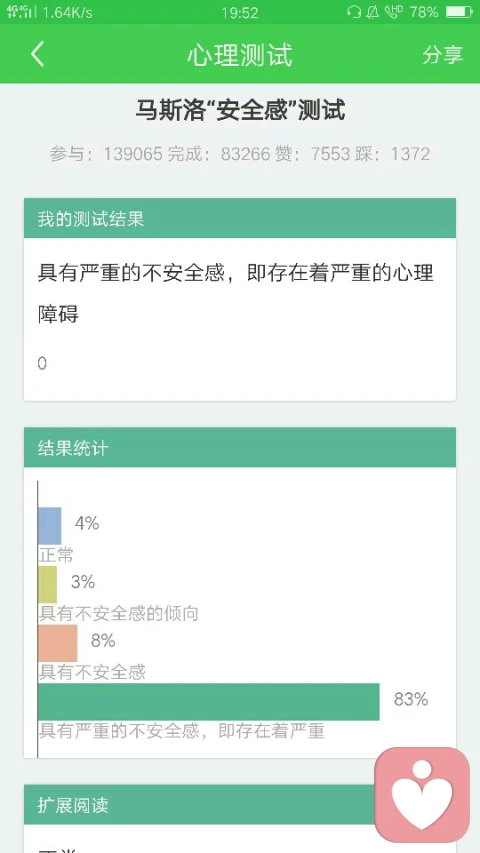Click the blue 4% 正常 bar
480x853 pixels.
[50, 526]
